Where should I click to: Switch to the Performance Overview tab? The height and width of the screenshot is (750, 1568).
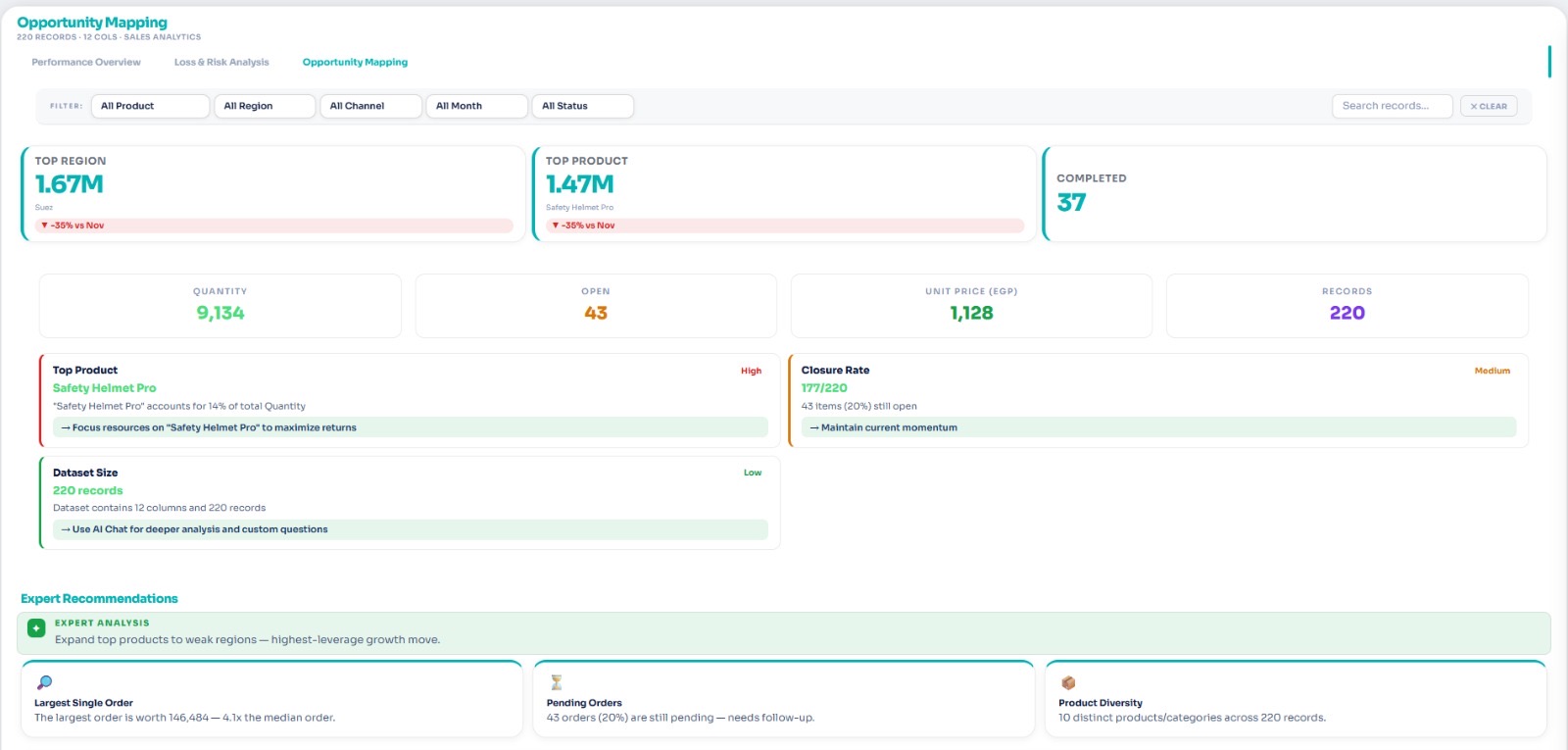click(x=86, y=62)
